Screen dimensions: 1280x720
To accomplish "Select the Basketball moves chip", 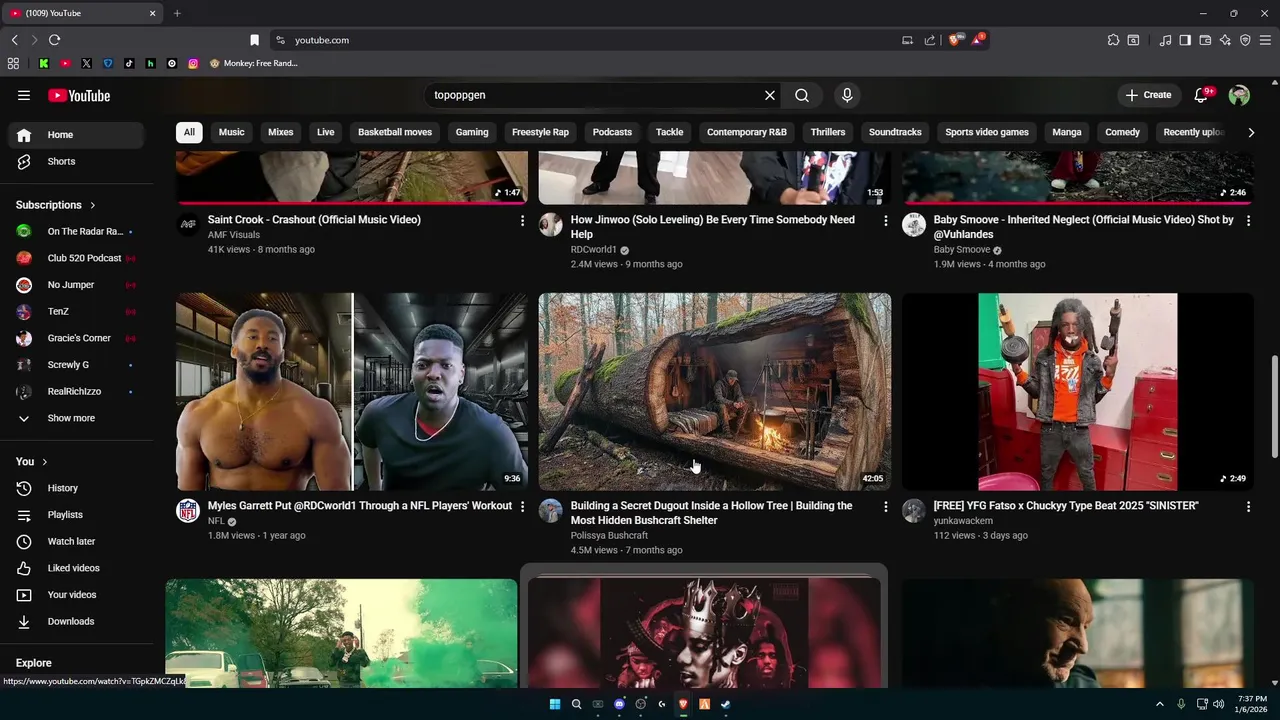I will click(395, 132).
